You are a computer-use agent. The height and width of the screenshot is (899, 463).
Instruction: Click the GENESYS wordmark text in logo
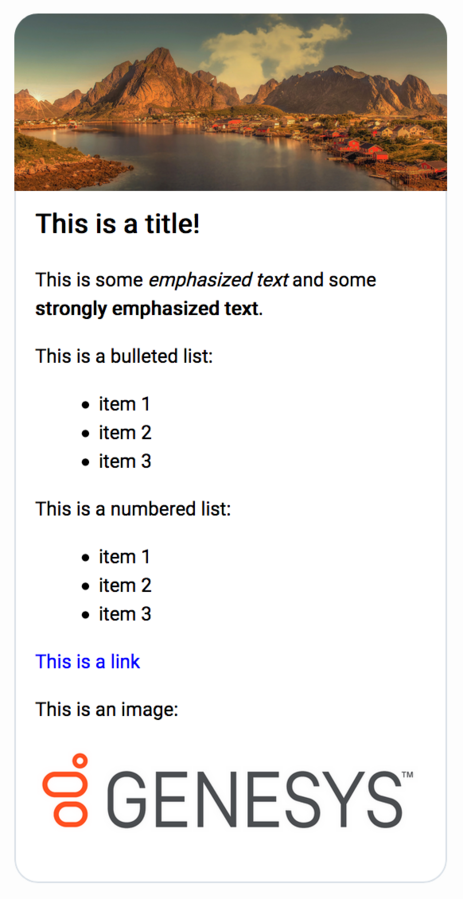[254, 800]
